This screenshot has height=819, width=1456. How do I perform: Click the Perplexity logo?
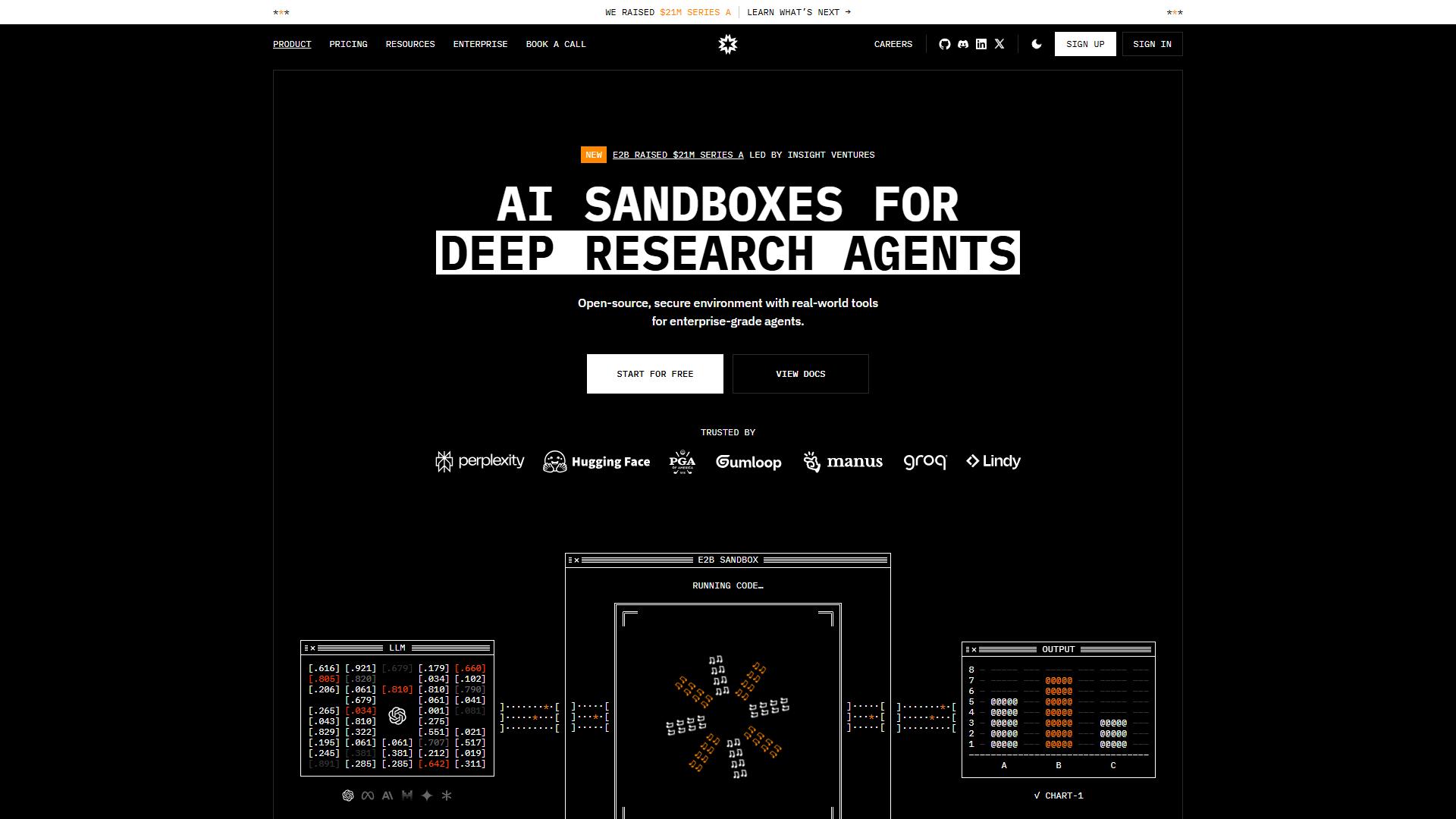coord(480,461)
